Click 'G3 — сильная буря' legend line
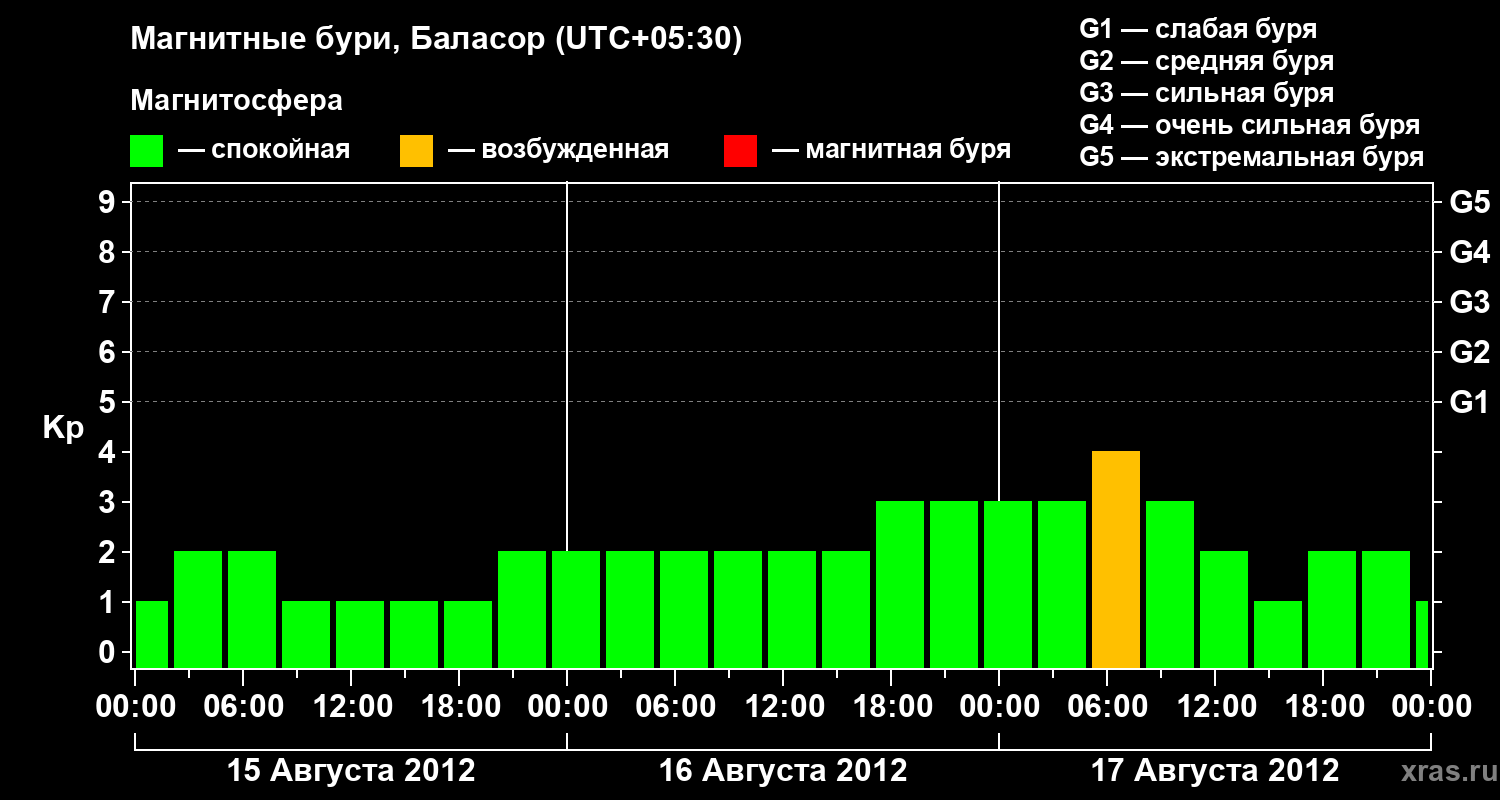Screen dimensions: 1500x800 coord(1206,93)
